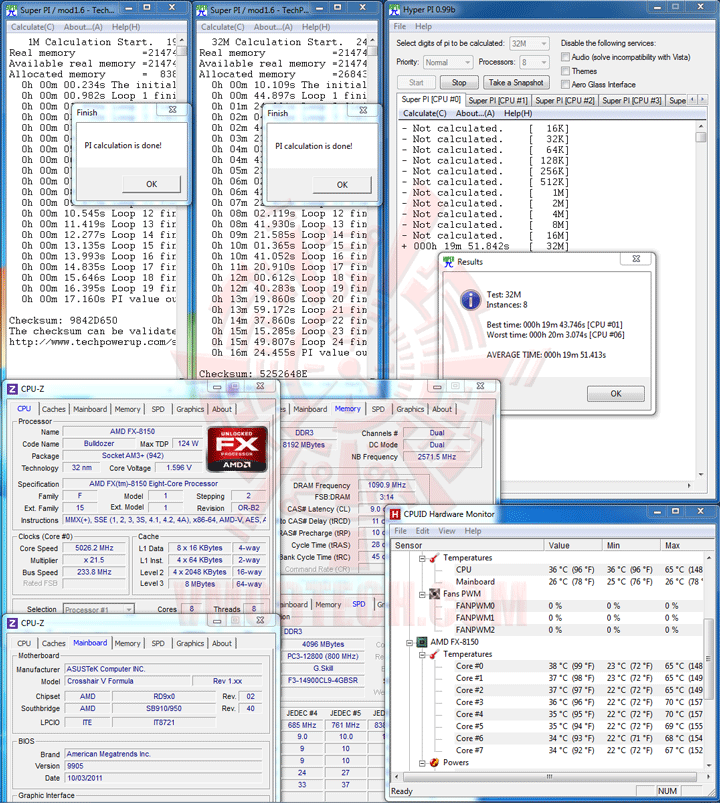Screen dimensions: 720x803
Task: Close the Results dialog
Action: [636, 259]
